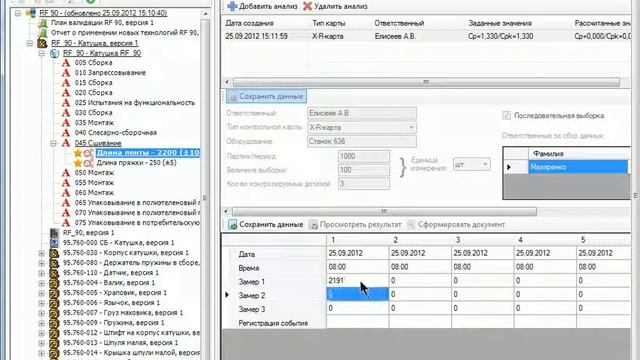The width and height of the screenshot is (640, 360).
Task: Select 035 Монтаж tree item
Action: tap(94, 123)
